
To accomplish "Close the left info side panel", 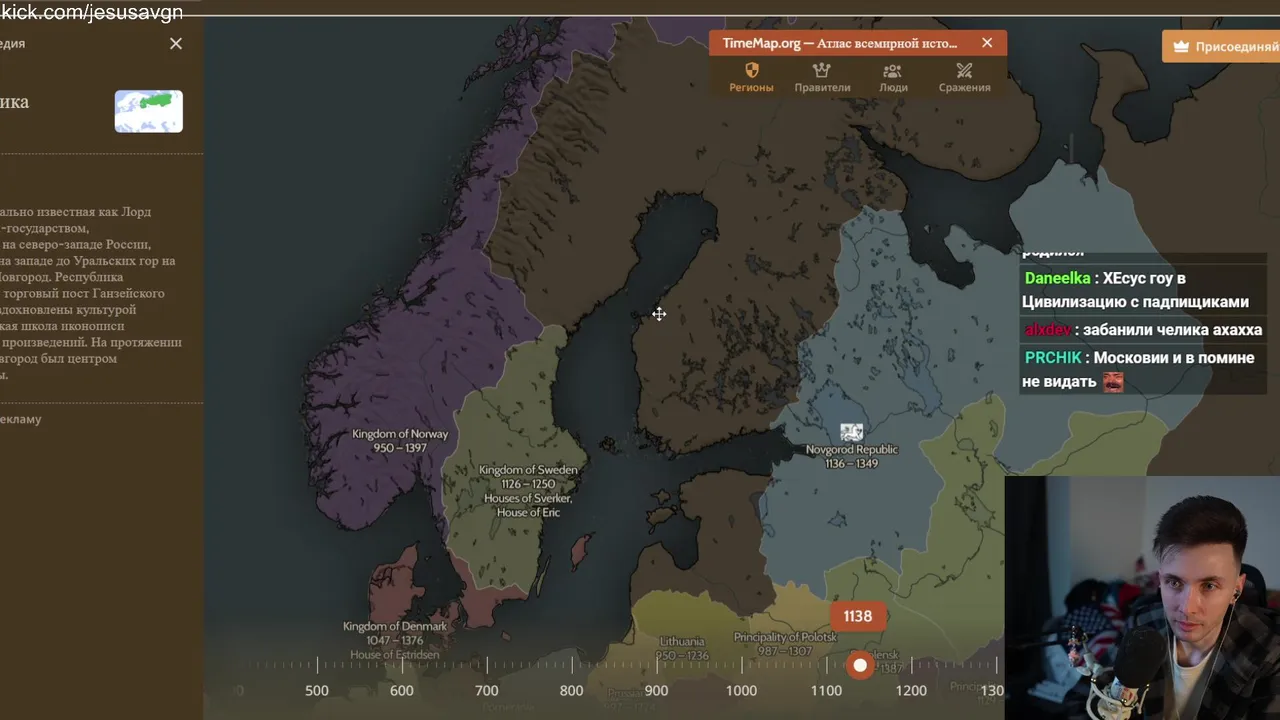I will [176, 43].
